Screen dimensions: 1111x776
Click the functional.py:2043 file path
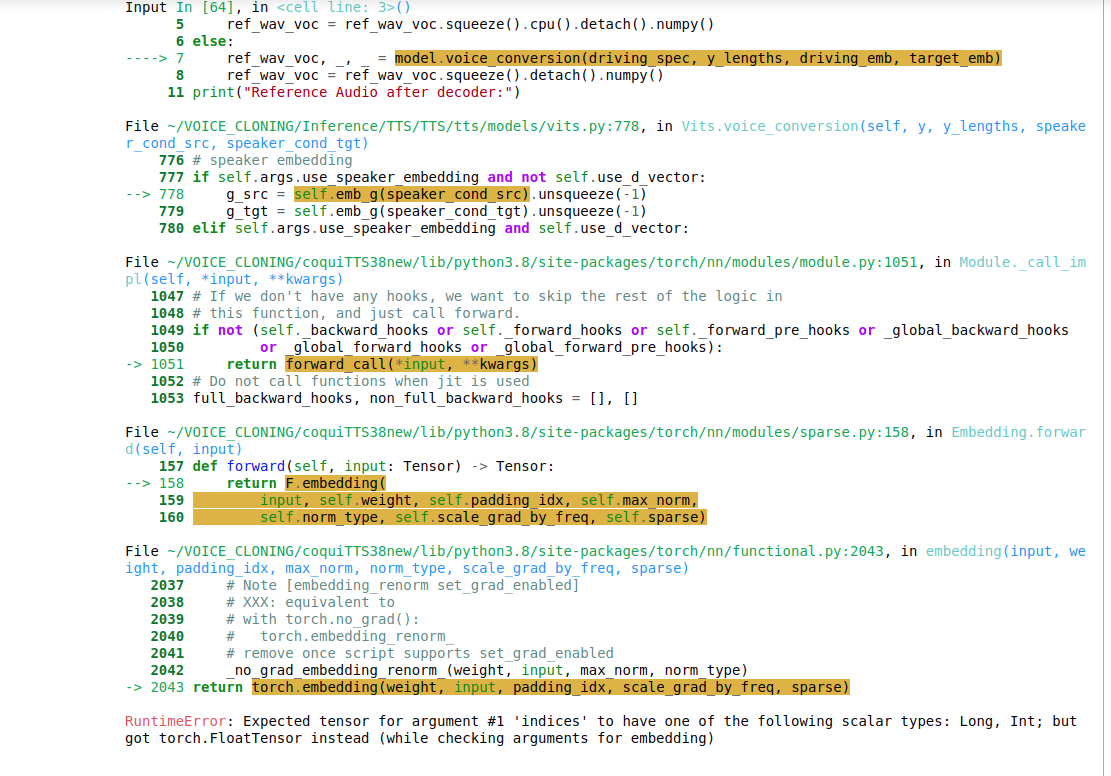point(525,551)
